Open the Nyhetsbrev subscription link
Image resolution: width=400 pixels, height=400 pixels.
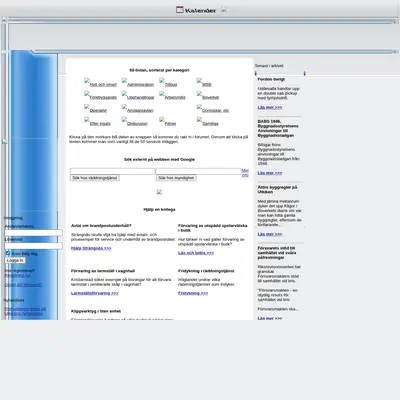point(25,311)
